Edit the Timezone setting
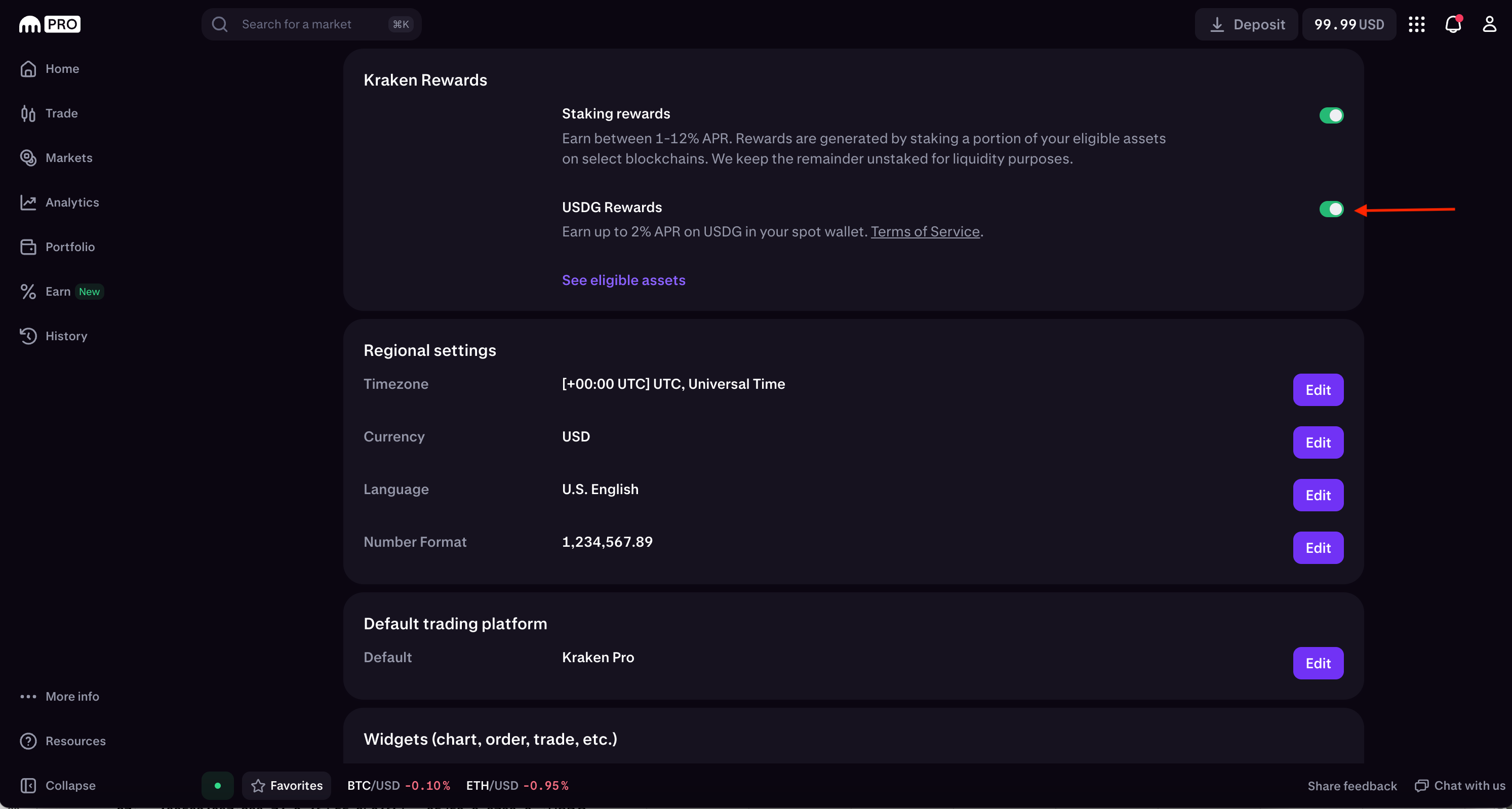This screenshot has width=1512, height=809. pos(1318,389)
